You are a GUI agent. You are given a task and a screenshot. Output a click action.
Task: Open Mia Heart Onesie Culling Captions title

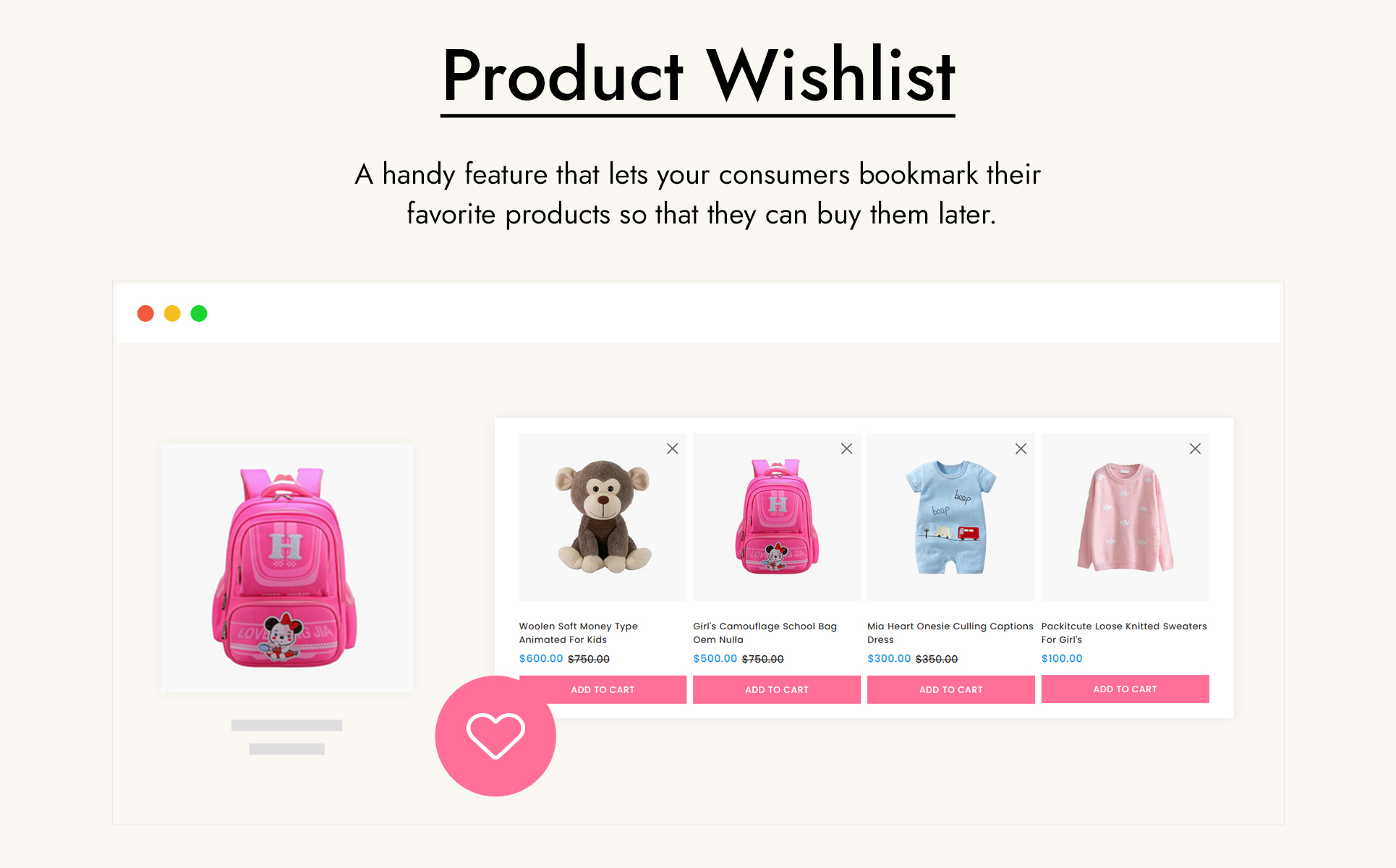coord(950,633)
